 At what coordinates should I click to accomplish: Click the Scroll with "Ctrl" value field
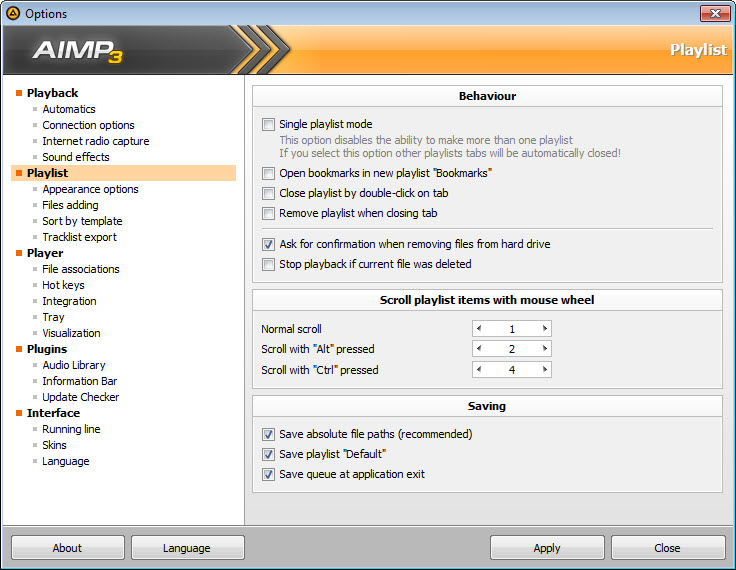[x=512, y=370]
